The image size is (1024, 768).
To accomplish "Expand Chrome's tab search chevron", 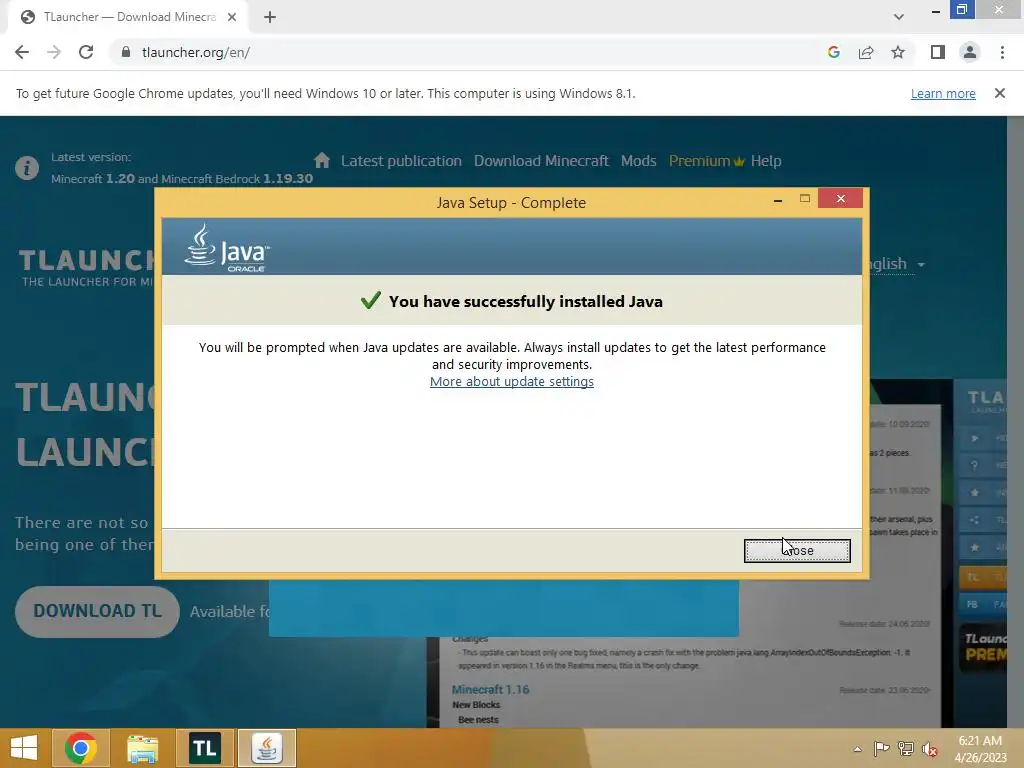I will 899,17.
